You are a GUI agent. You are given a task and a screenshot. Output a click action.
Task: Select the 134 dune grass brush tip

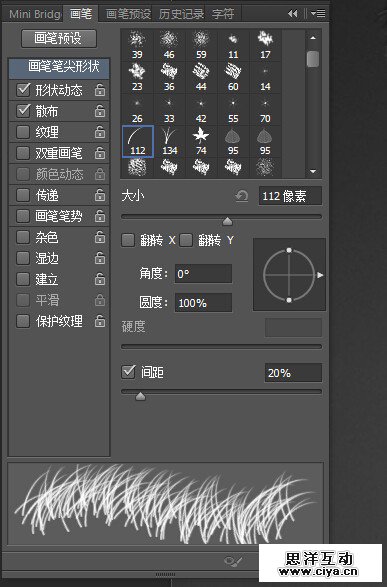tap(170, 142)
